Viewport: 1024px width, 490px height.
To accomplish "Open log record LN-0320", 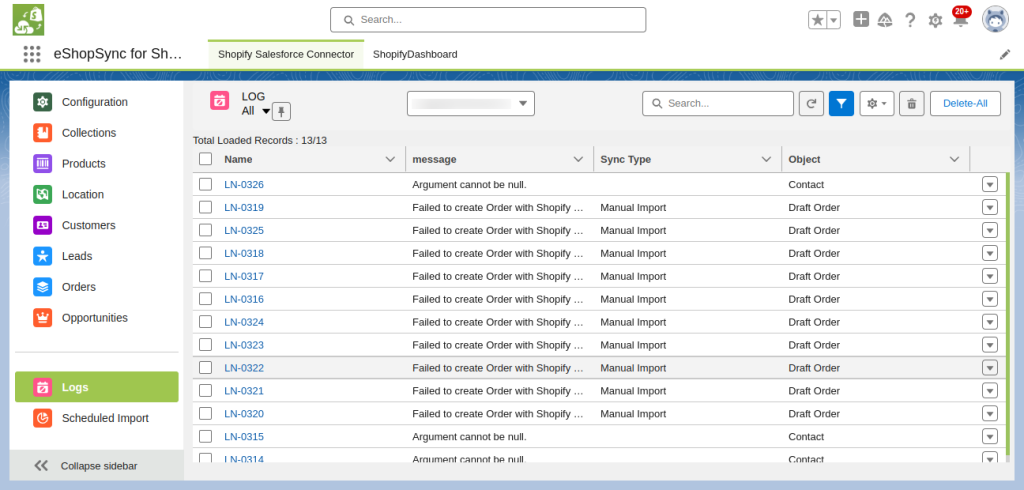I will pyautogui.click(x=244, y=414).
